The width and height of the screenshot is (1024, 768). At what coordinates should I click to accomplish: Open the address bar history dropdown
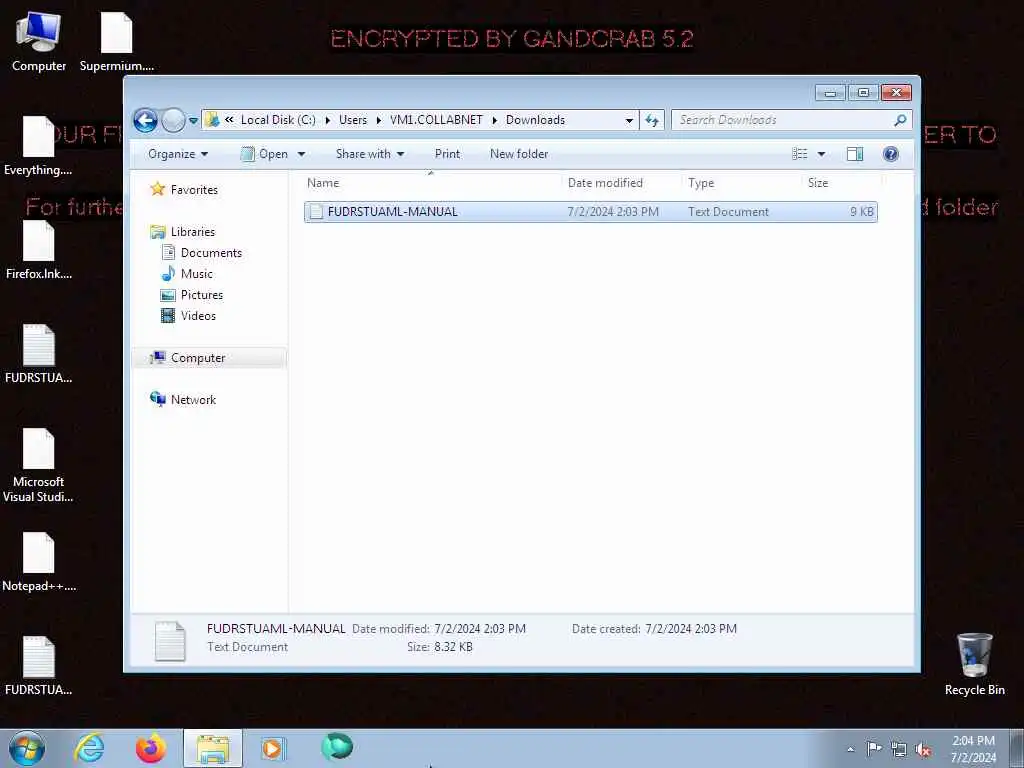click(x=629, y=120)
